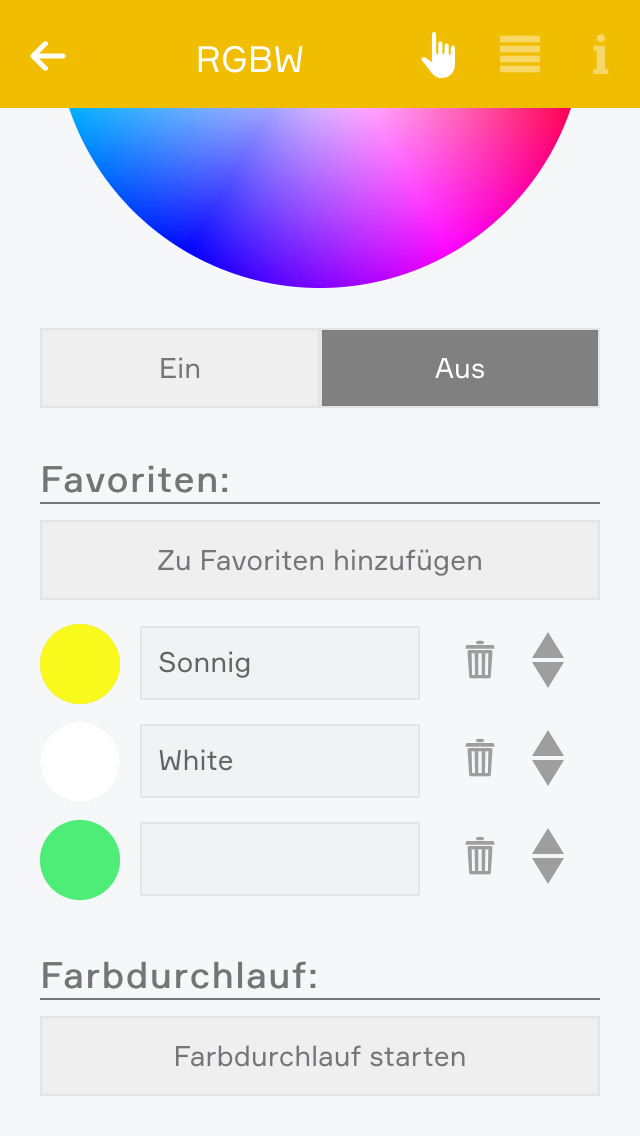
Task: Delete the unnamed green favorite
Action: (x=480, y=857)
